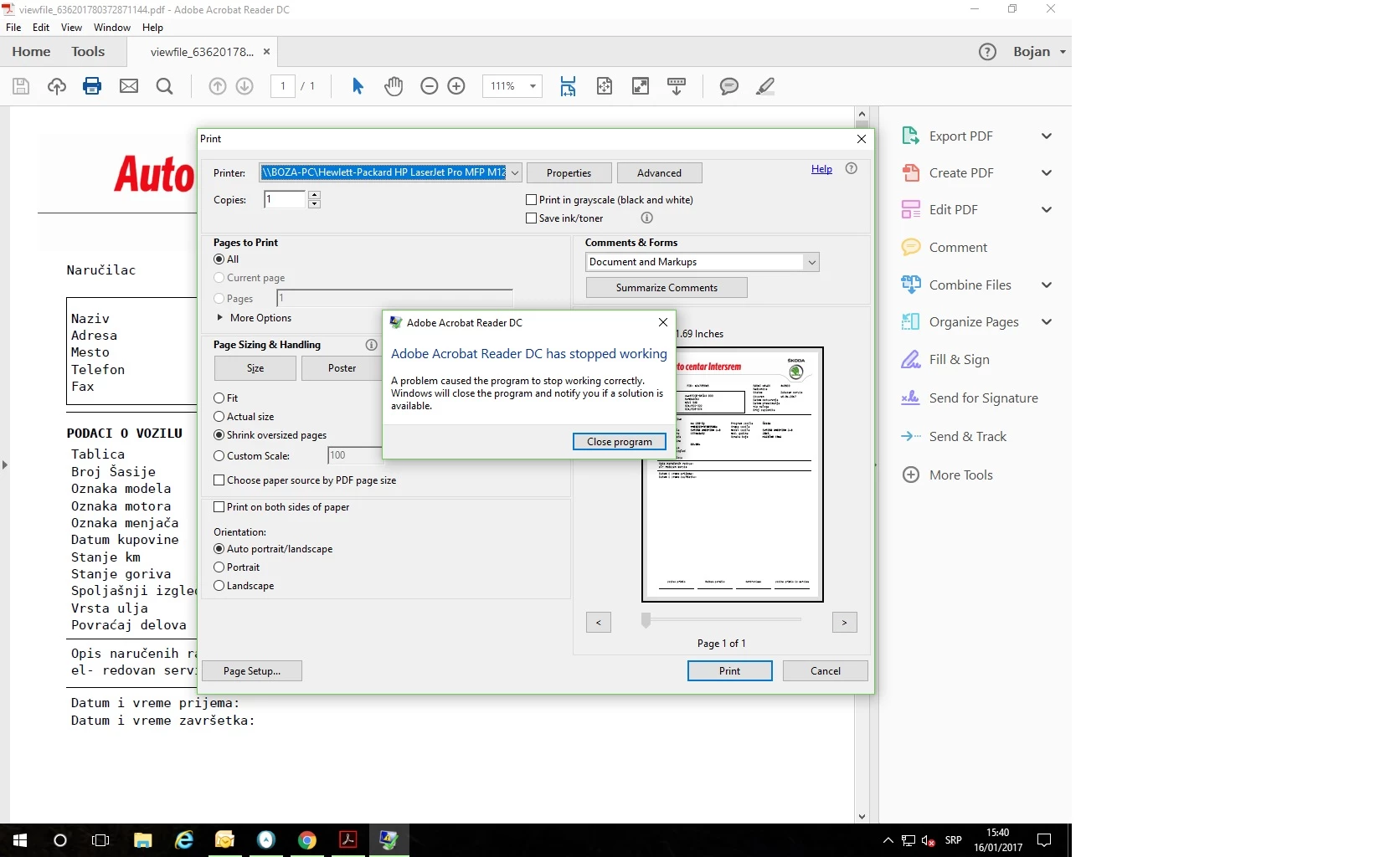
Task: Choose the Selection arrow tool
Action: coord(358,86)
